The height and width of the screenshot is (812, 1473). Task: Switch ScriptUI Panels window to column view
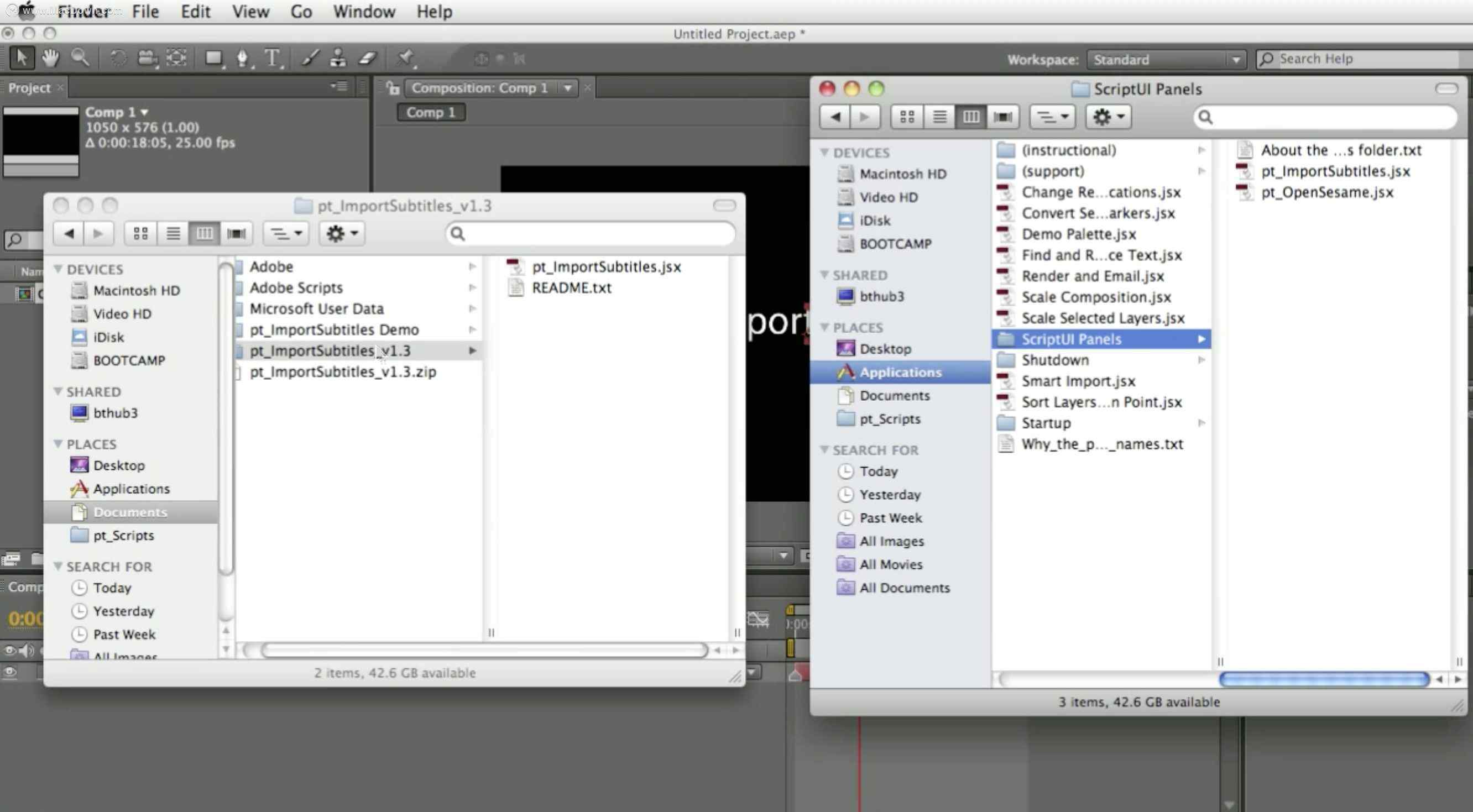pos(971,117)
